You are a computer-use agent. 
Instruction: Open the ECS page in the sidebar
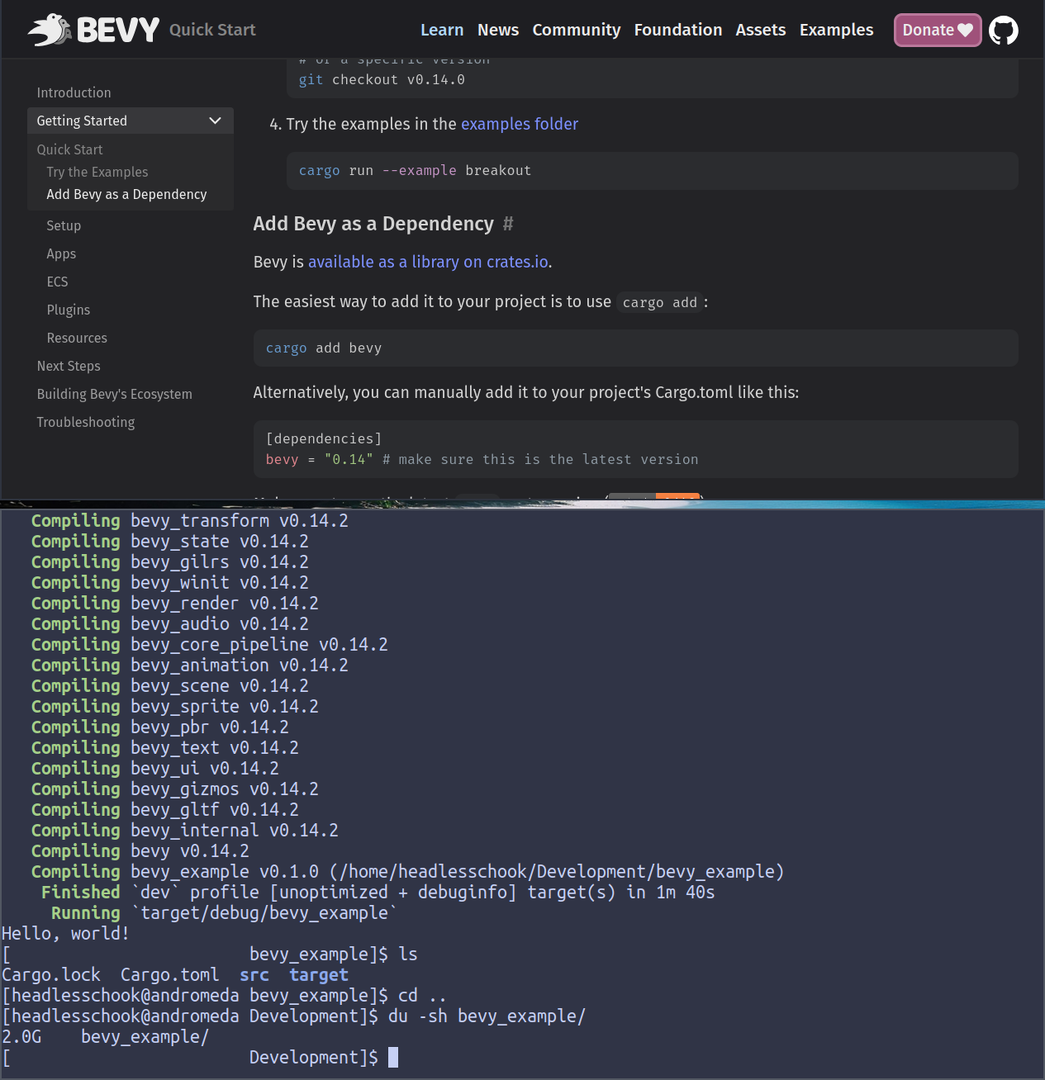click(57, 282)
